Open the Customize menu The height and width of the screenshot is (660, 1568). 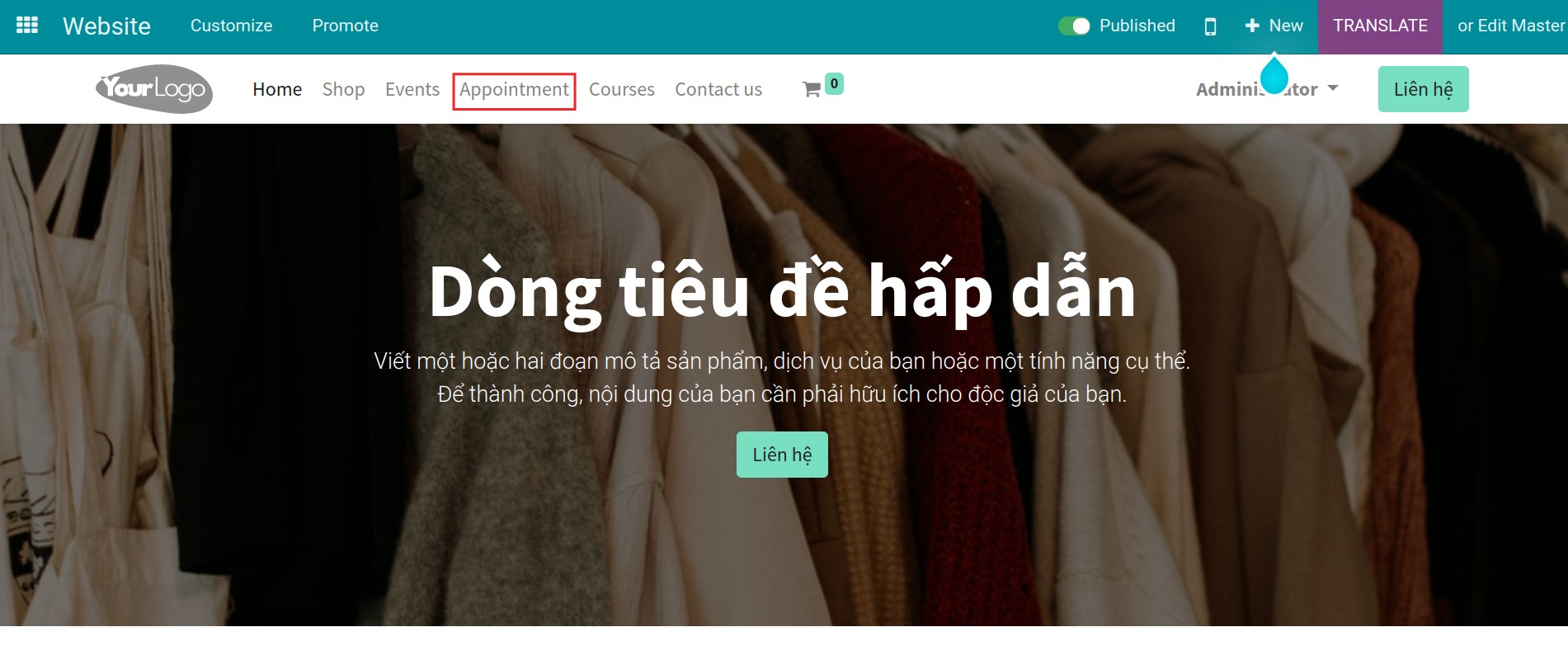[x=231, y=26]
